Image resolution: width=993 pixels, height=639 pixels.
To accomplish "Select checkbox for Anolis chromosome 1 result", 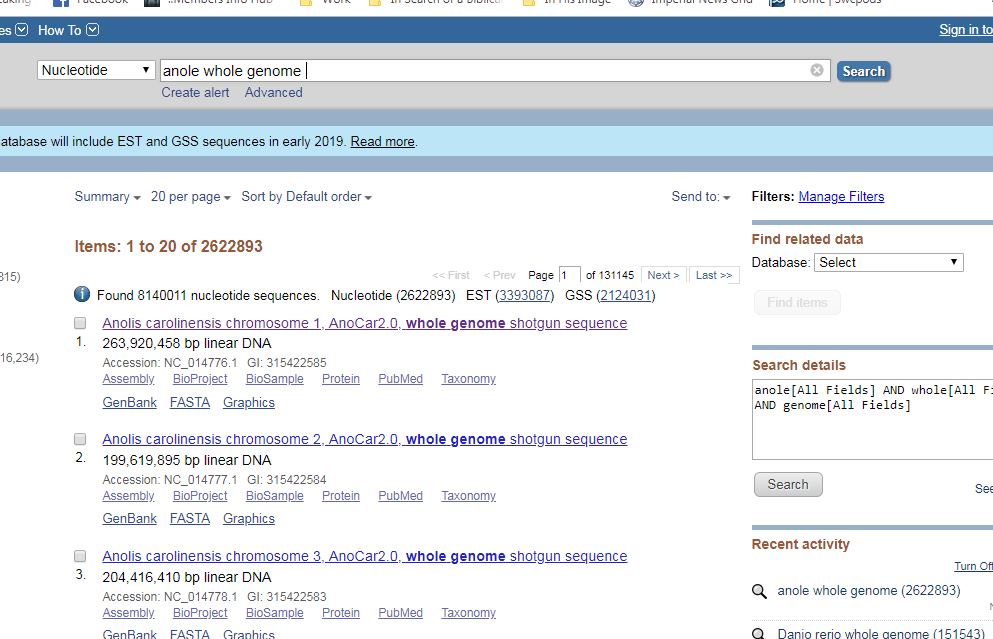I will tap(80, 323).
